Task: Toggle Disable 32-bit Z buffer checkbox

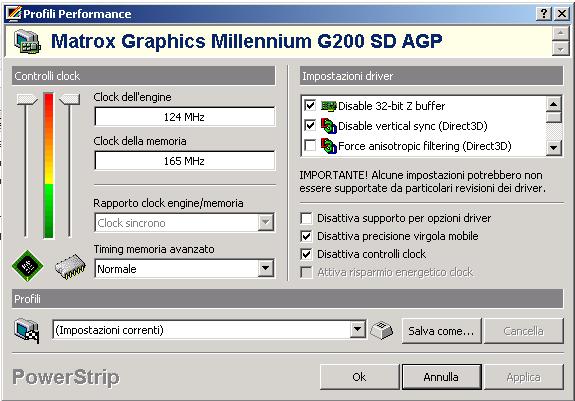Action: tap(310, 106)
